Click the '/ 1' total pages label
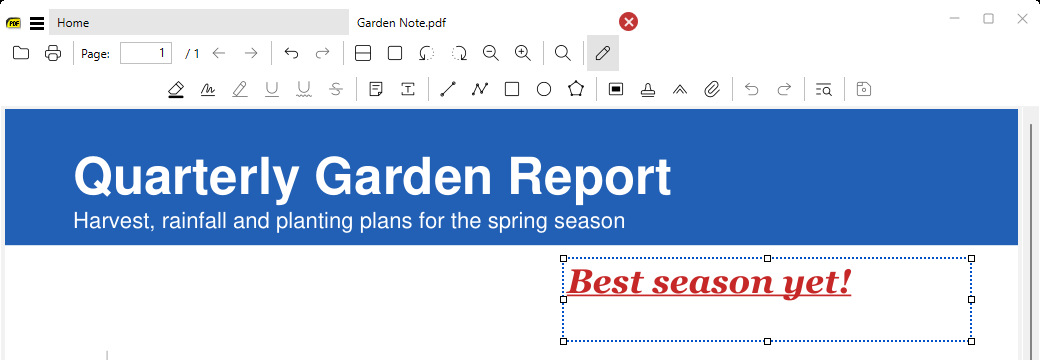The width and height of the screenshot is (1040, 360). (192, 54)
